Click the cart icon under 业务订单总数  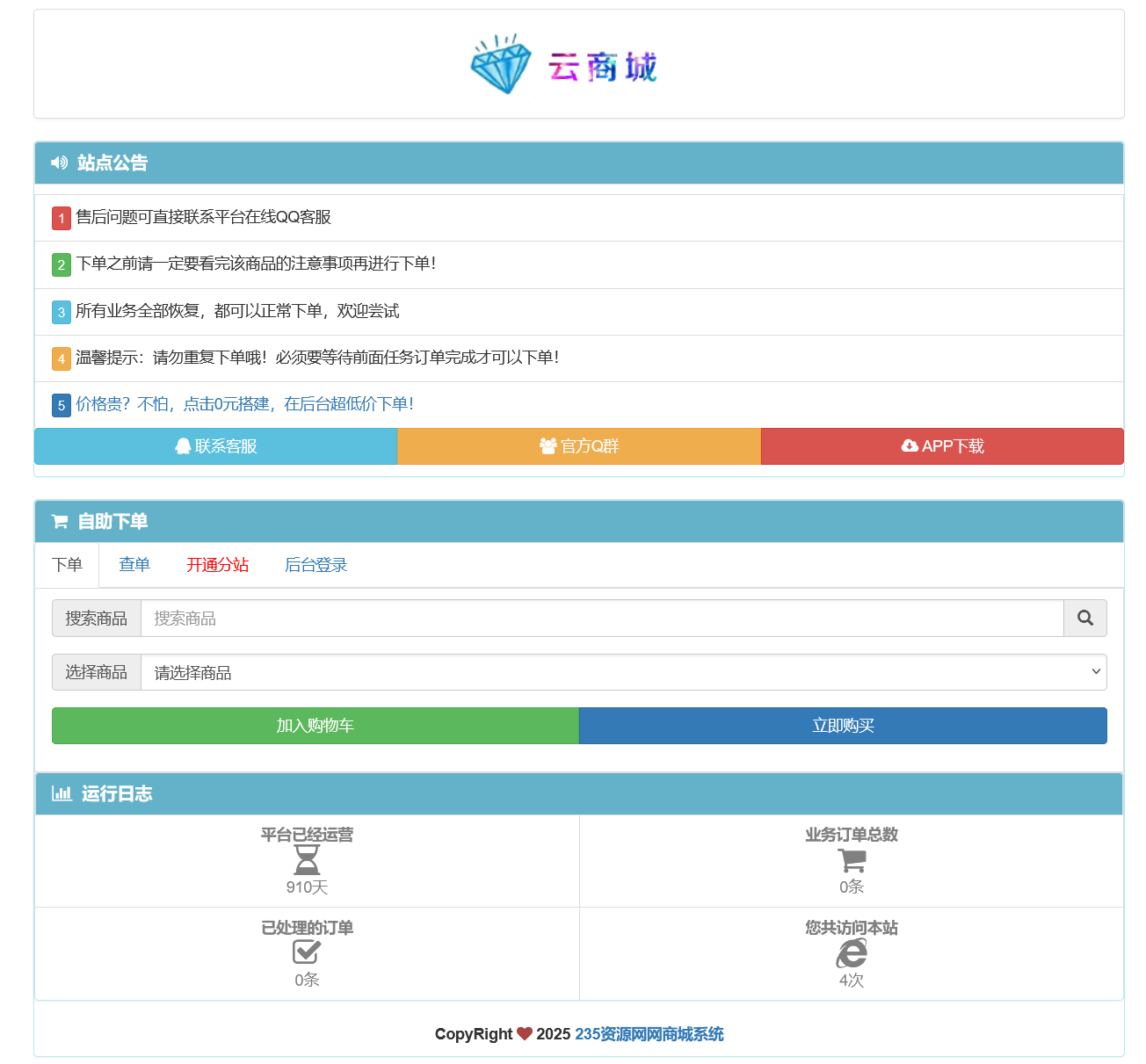(x=851, y=859)
